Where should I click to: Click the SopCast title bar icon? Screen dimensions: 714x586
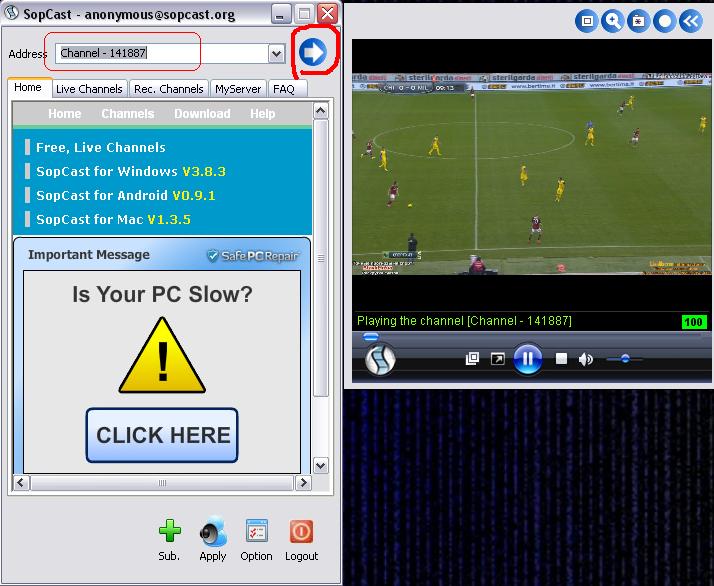pos(11,13)
